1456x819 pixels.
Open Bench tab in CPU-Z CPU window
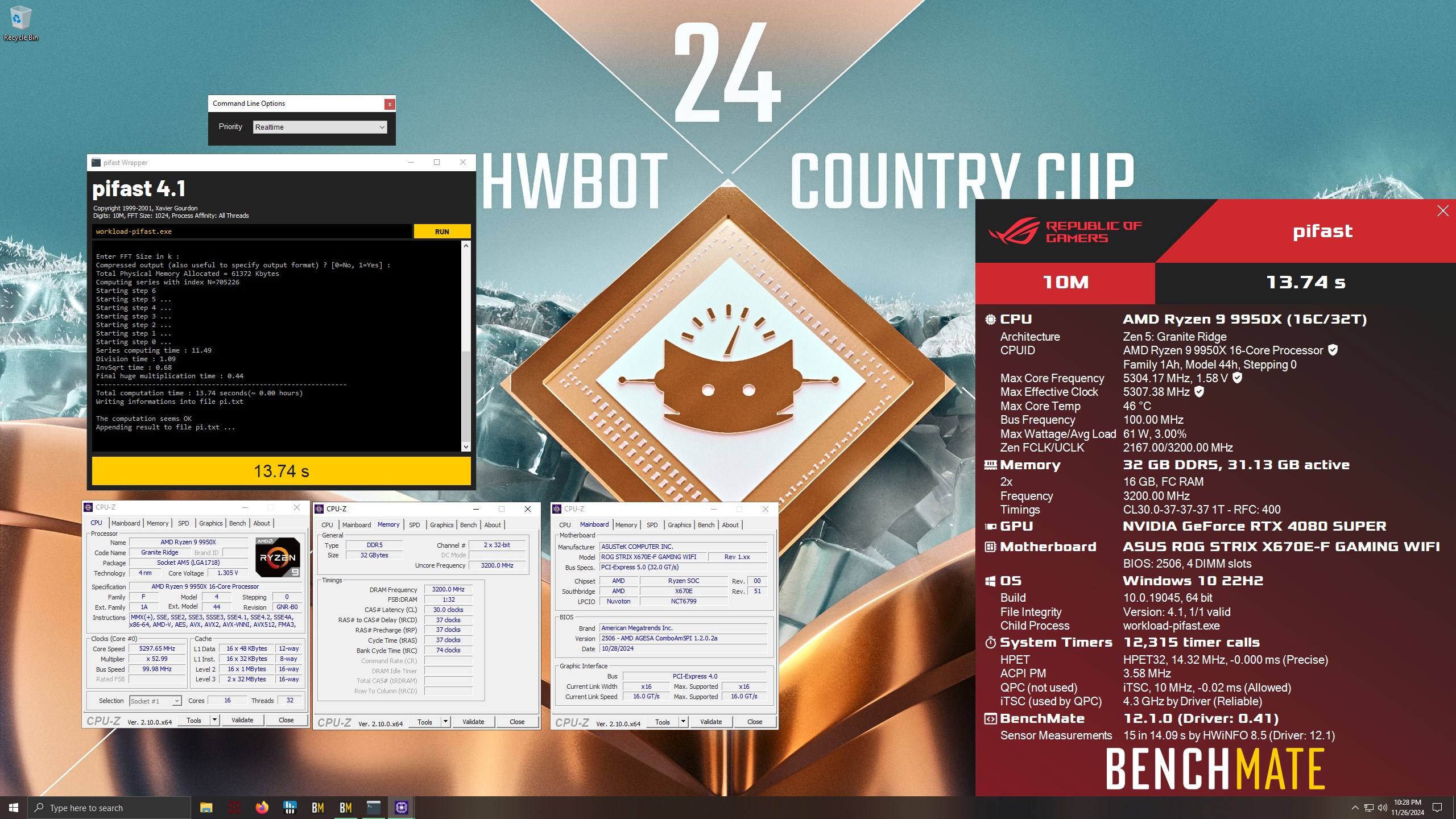coord(238,523)
